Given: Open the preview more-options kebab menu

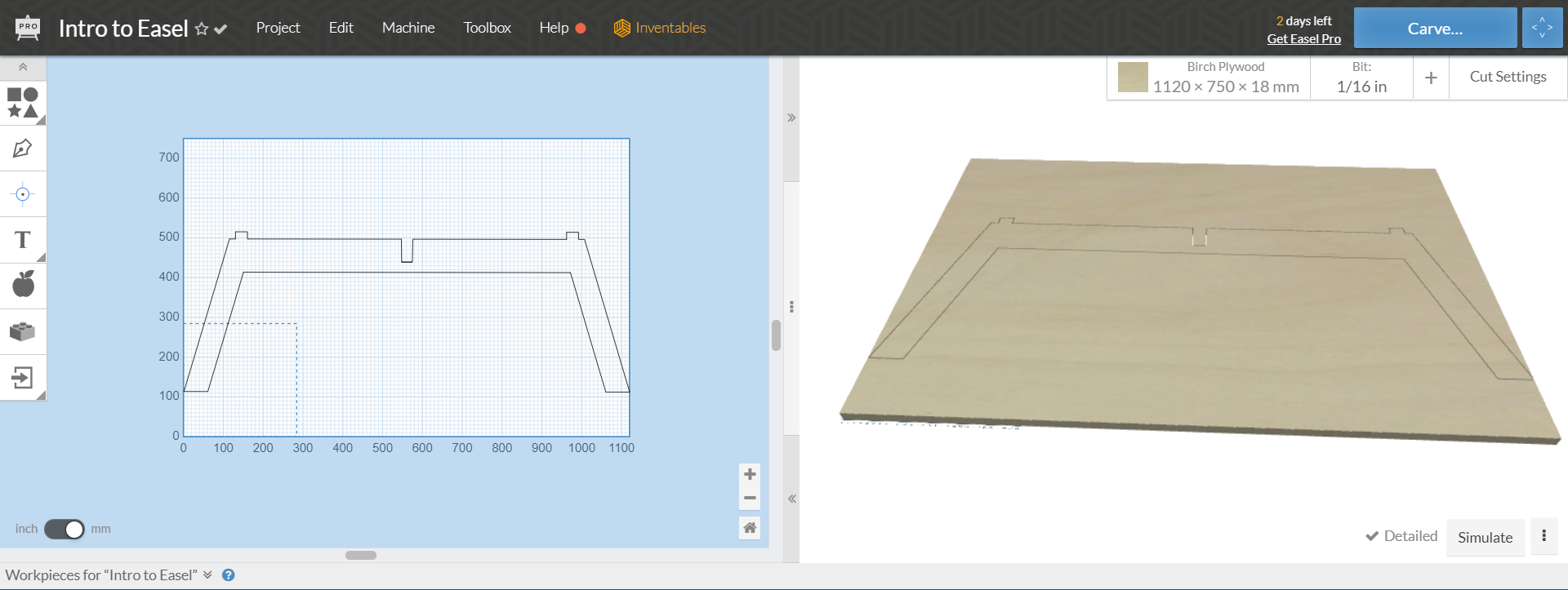Looking at the screenshot, I should (x=1543, y=536).
